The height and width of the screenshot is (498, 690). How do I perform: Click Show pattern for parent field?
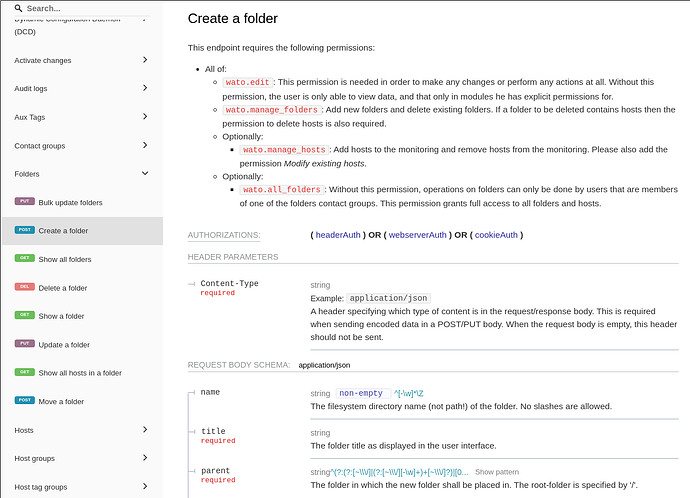point(496,471)
